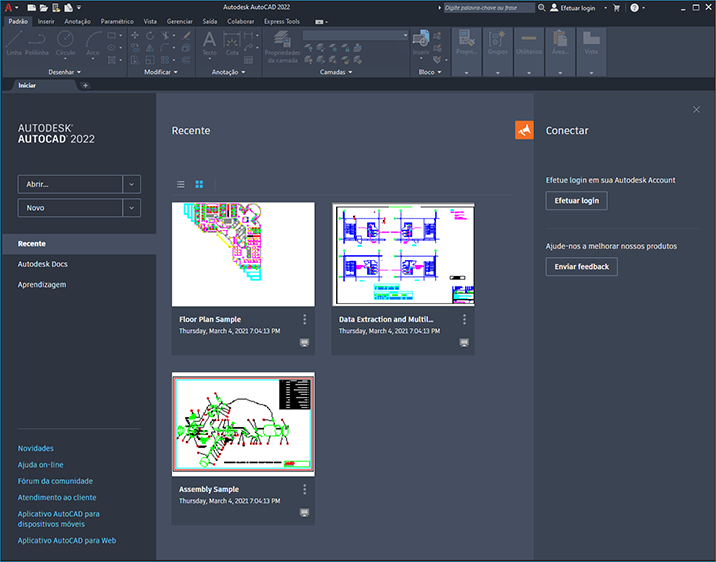
Task: Click the help question mark icon
Action: 634,8
